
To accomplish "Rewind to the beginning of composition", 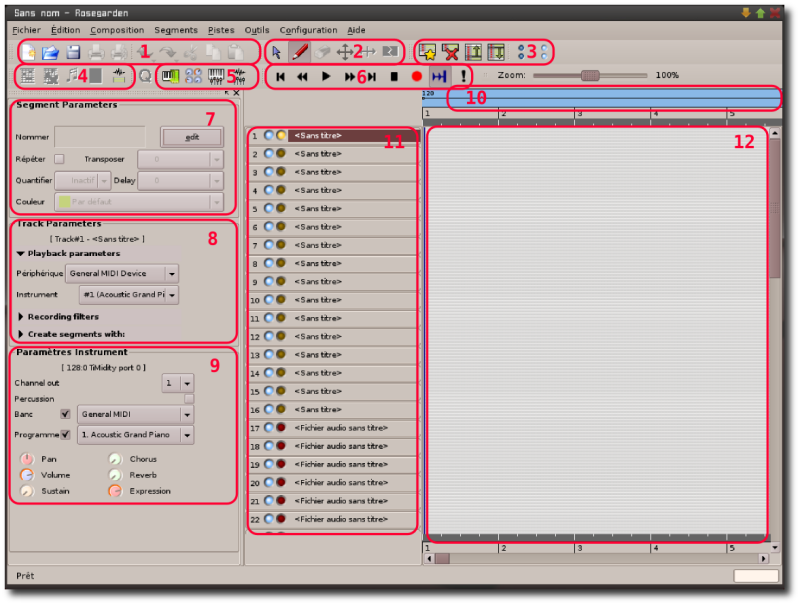I will click(x=280, y=77).
